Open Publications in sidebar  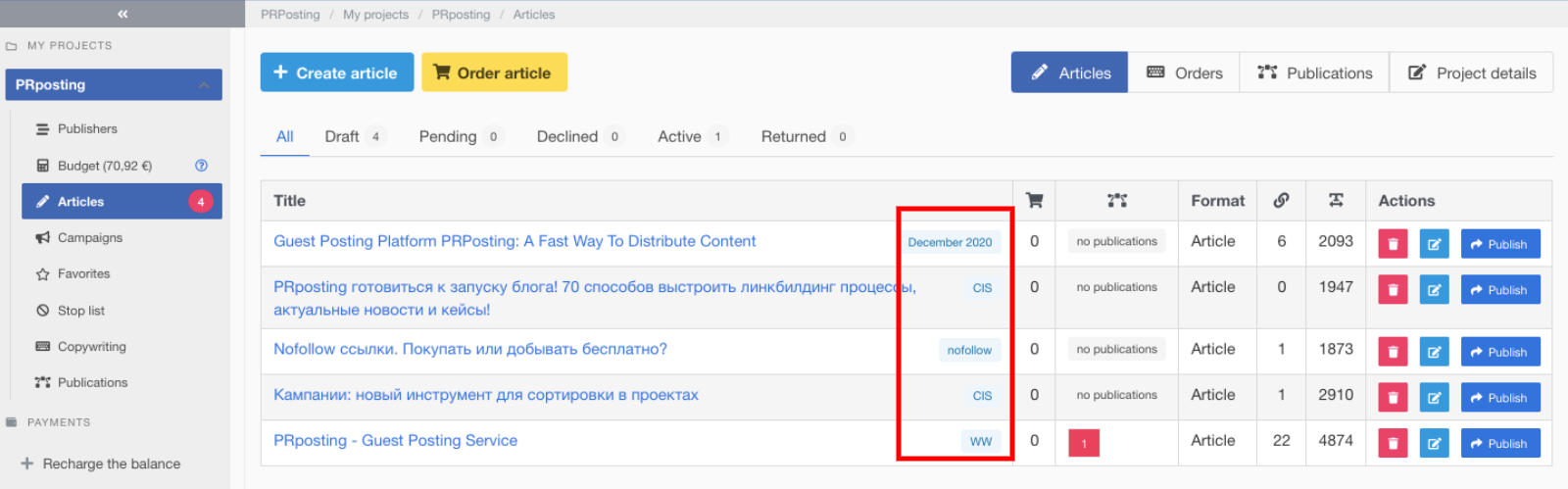pyautogui.click(x=81, y=382)
